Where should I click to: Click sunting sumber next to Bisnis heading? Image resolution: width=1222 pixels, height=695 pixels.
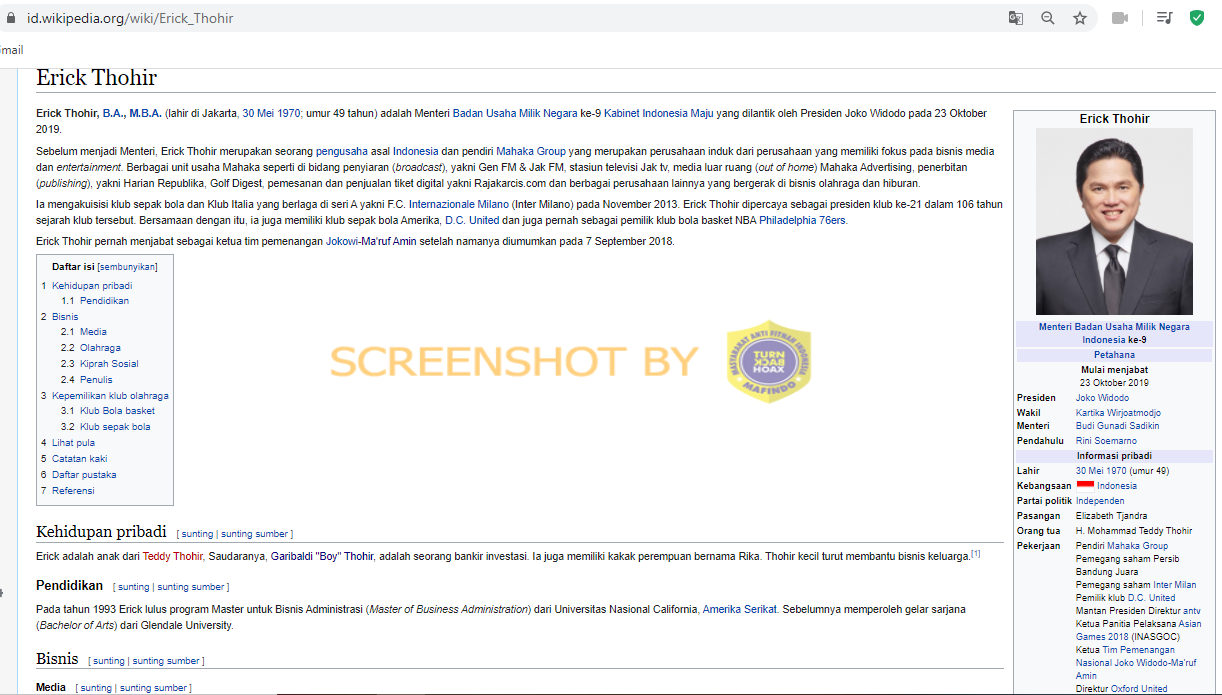[166, 660]
